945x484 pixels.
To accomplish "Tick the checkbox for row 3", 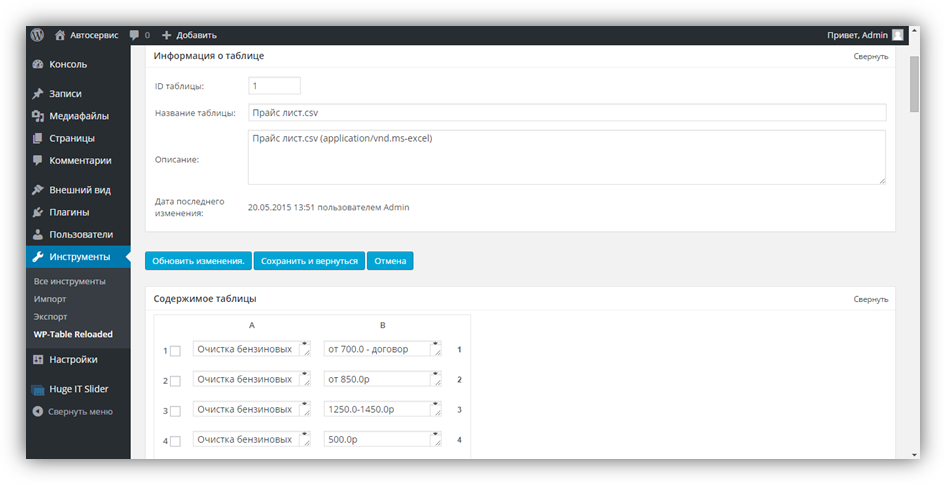I will point(175,411).
